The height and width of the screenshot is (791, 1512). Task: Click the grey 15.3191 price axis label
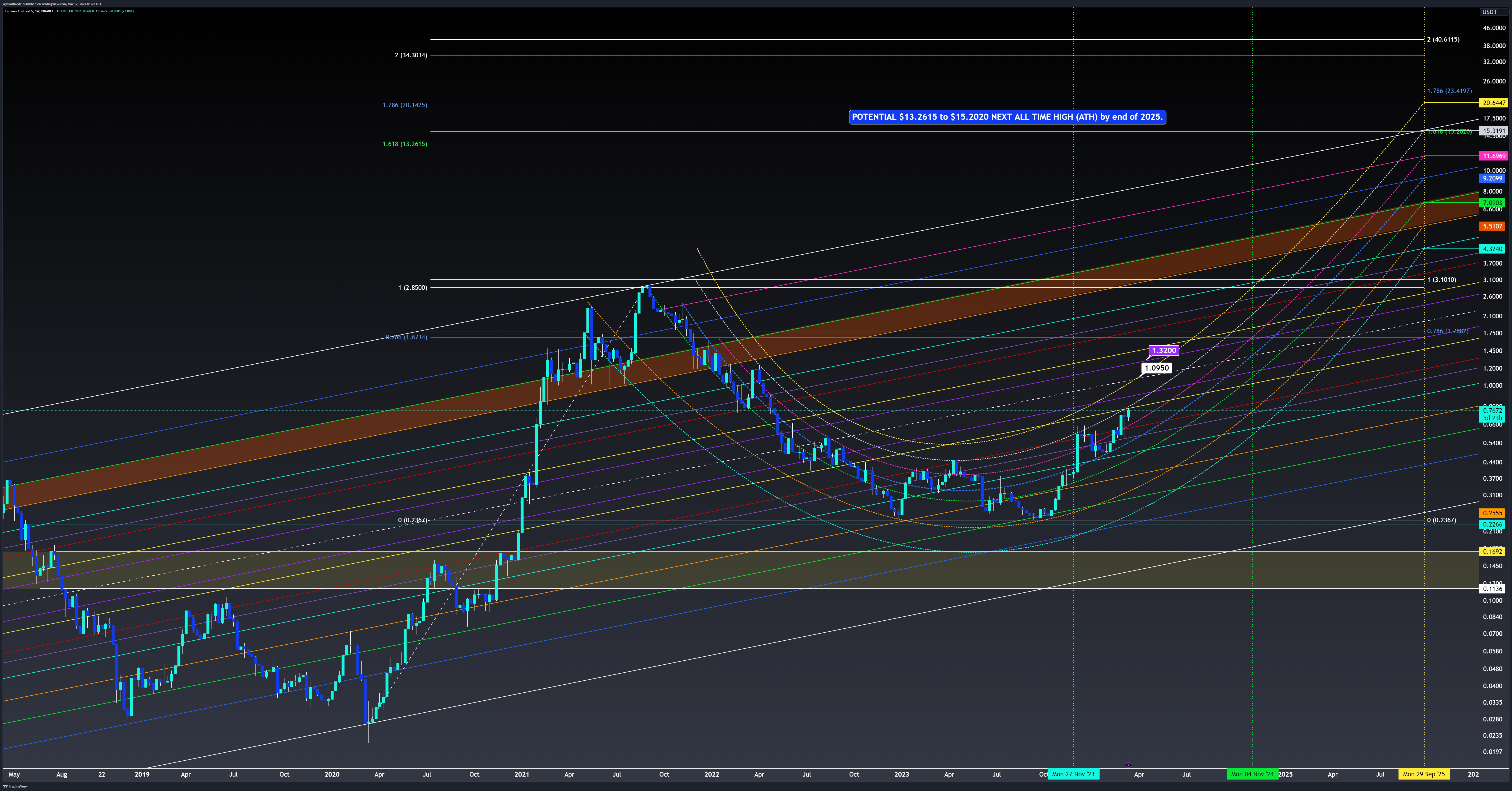[1493, 131]
